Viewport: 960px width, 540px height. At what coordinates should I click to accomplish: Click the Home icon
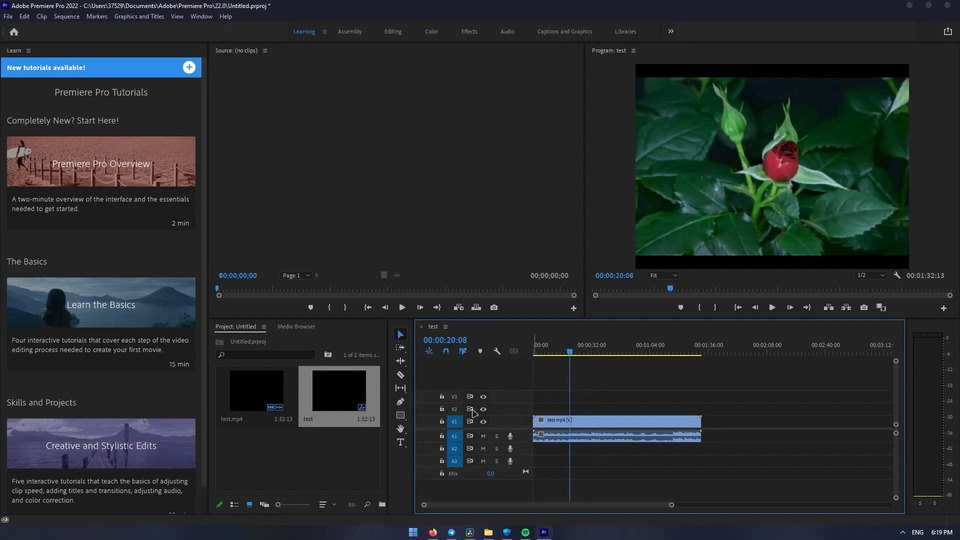tap(14, 32)
